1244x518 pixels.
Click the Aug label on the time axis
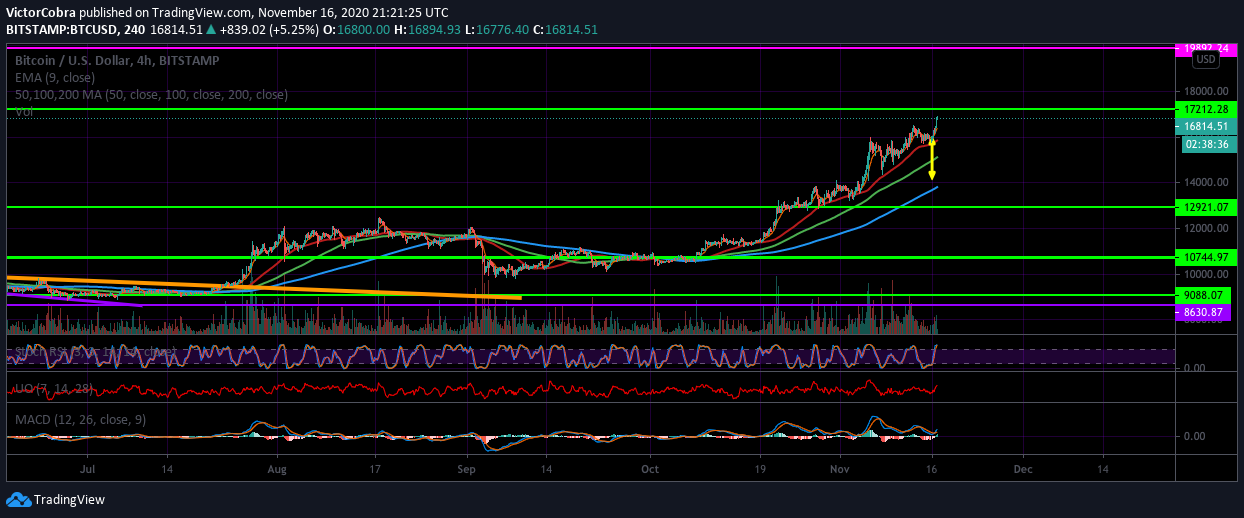pyautogui.click(x=277, y=468)
